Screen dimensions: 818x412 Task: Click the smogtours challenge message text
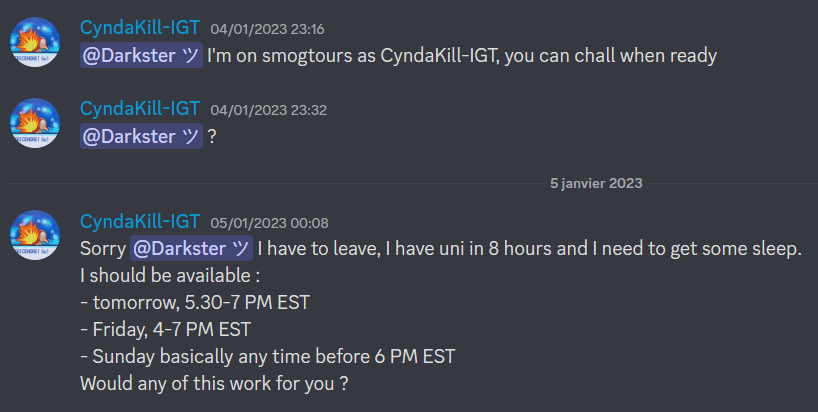(x=462, y=55)
